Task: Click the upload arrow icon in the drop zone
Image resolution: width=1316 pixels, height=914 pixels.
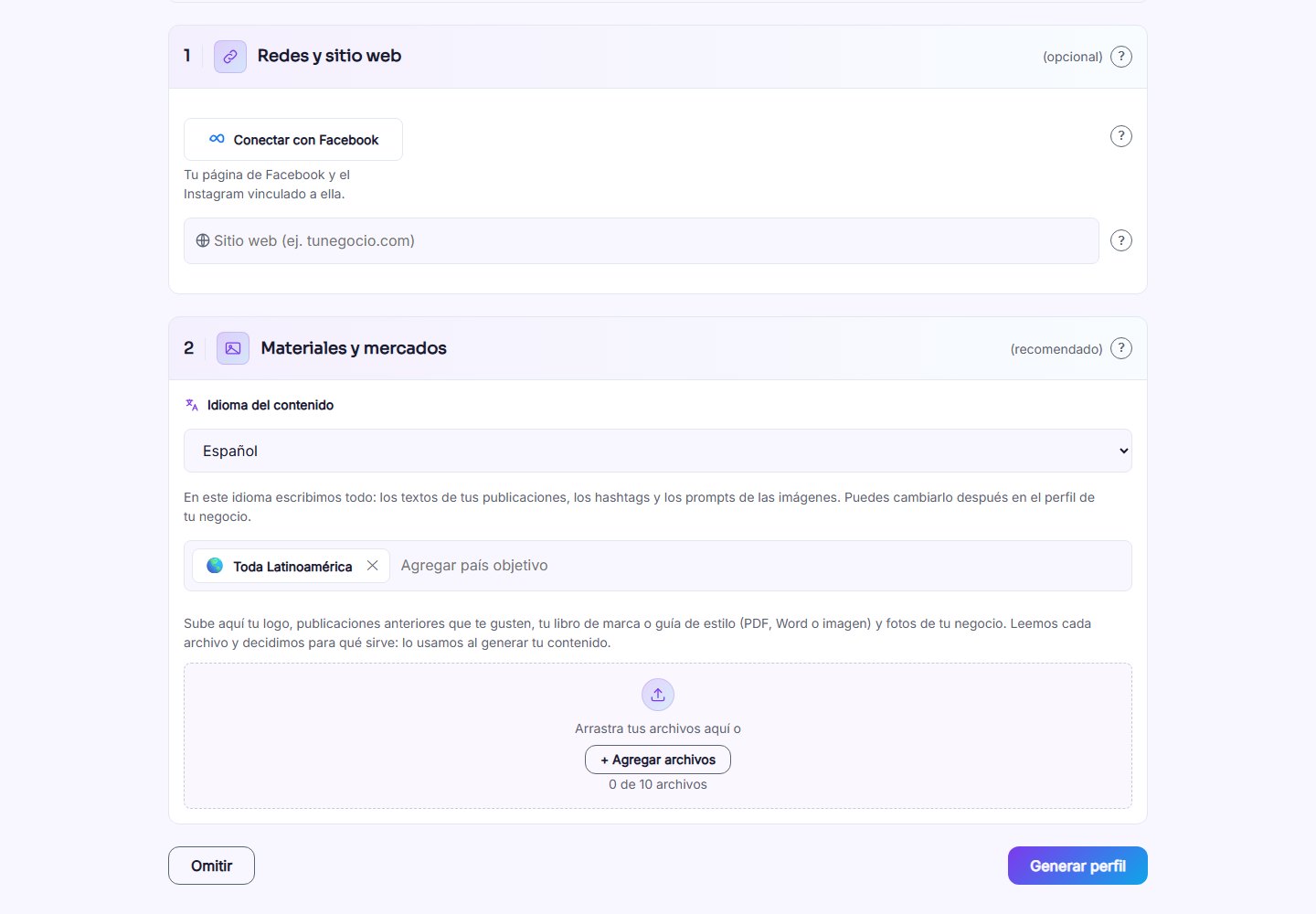Action: 658,695
